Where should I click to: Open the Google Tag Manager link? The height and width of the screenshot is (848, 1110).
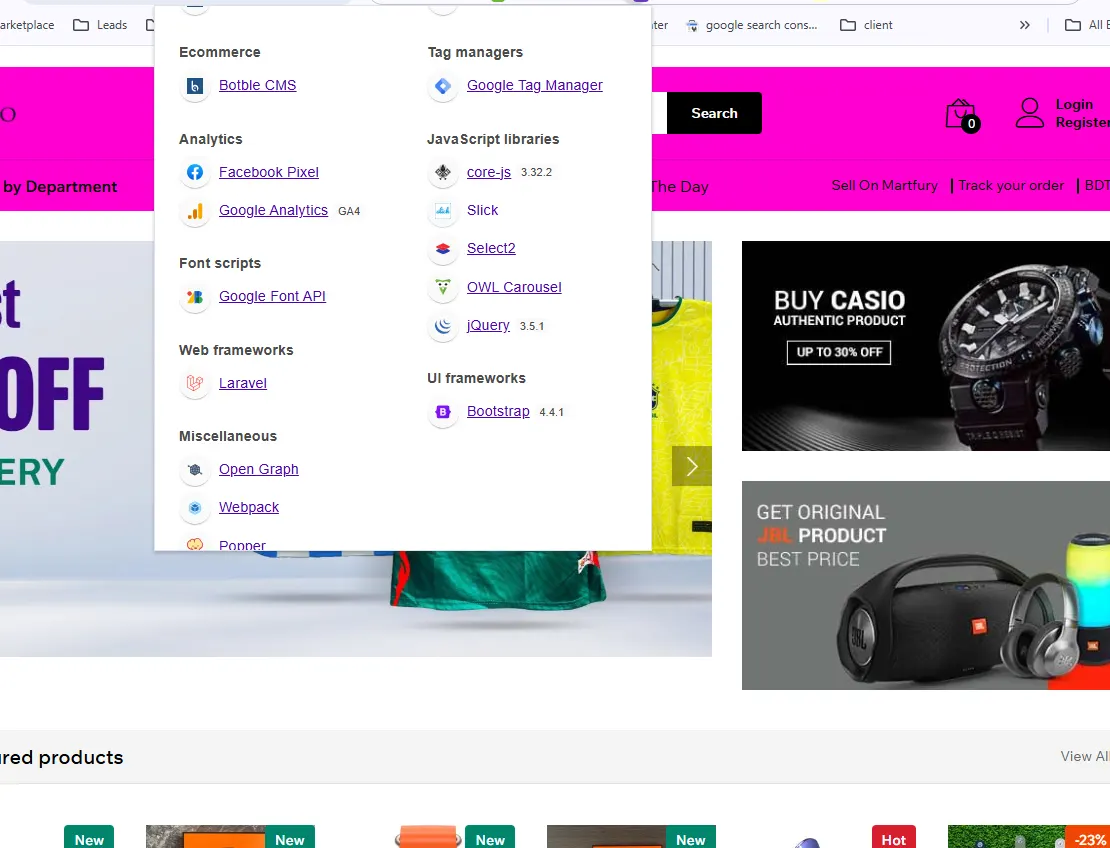[x=535, y=85]
